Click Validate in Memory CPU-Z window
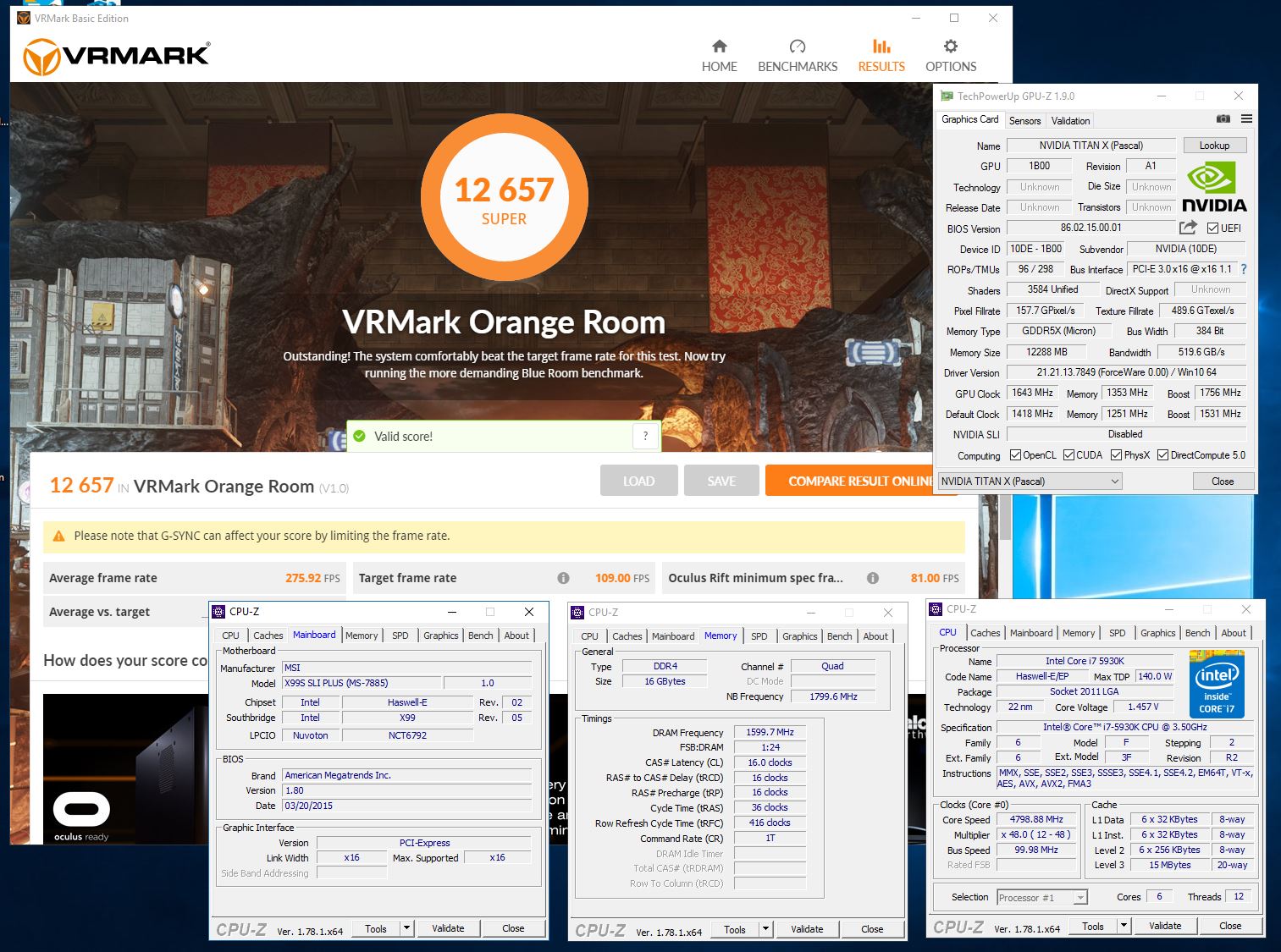1281x952 pixels. [x=807, y=929]
